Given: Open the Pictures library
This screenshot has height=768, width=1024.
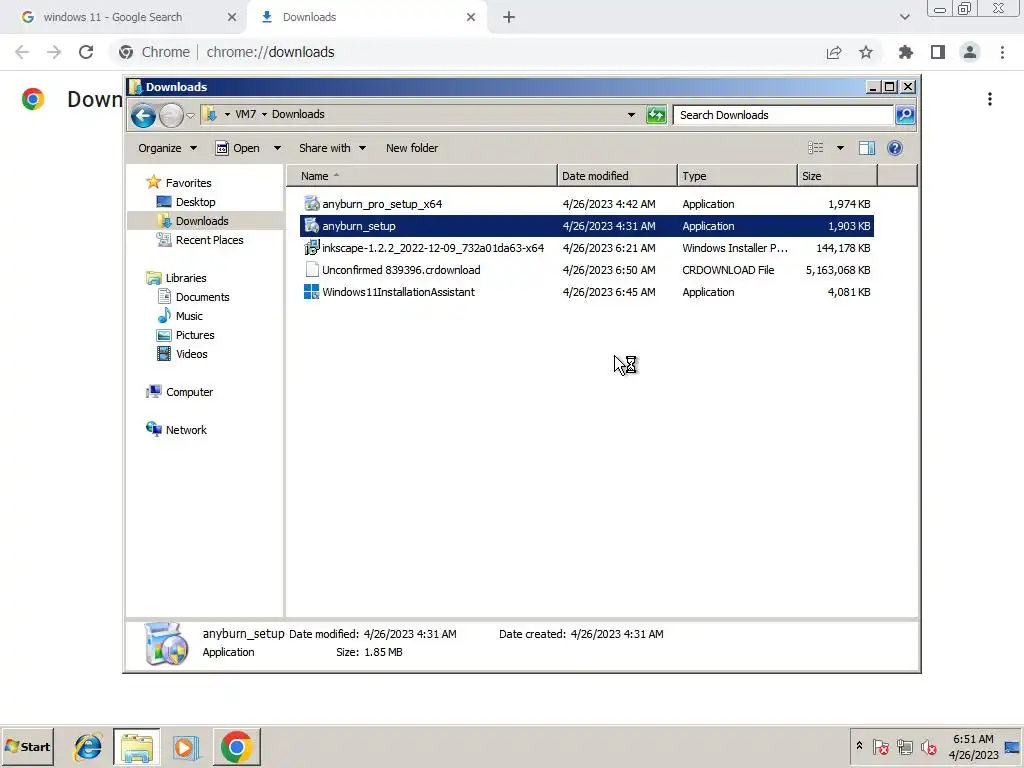Looking at the screenshot, I should [195, 334].
